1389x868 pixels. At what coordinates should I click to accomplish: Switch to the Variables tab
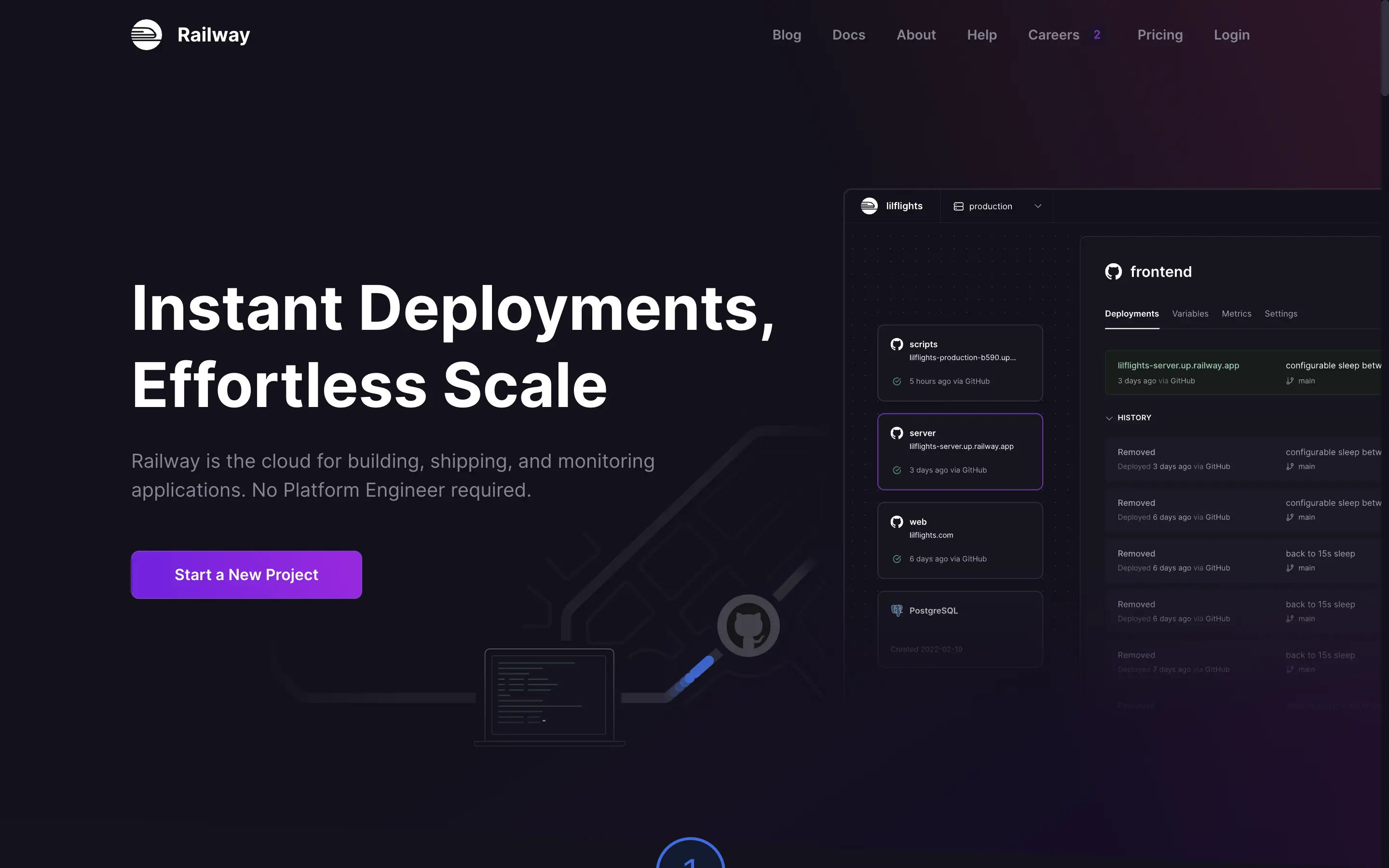(x=1190, y=314)
